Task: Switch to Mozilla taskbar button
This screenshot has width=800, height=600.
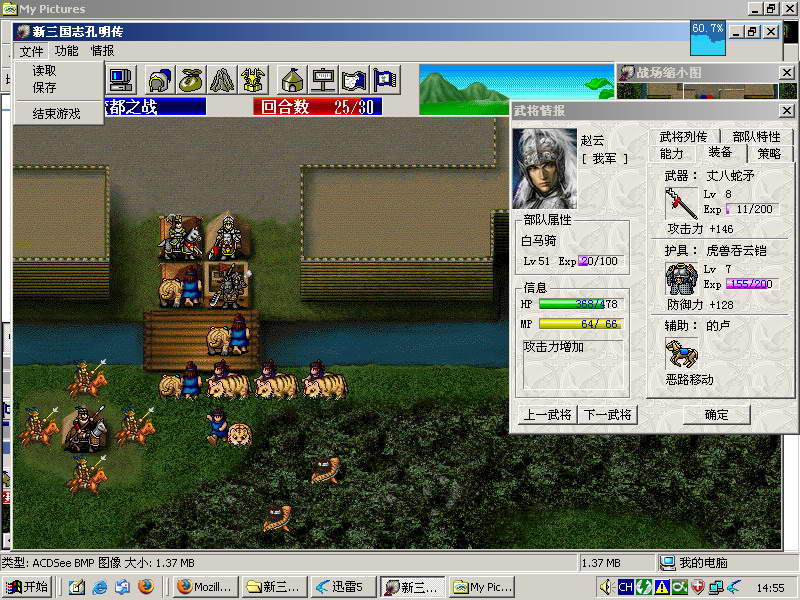Action: pos(207,587)
